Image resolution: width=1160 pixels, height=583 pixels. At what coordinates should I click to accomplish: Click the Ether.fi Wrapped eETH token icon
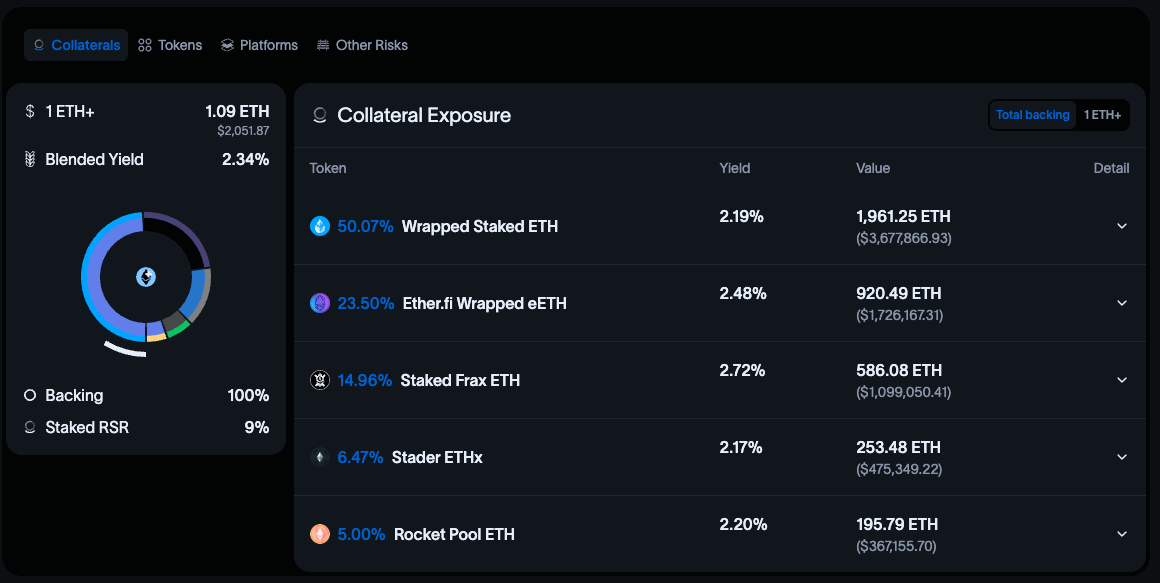pyautogui.click(x=320, y=303)
